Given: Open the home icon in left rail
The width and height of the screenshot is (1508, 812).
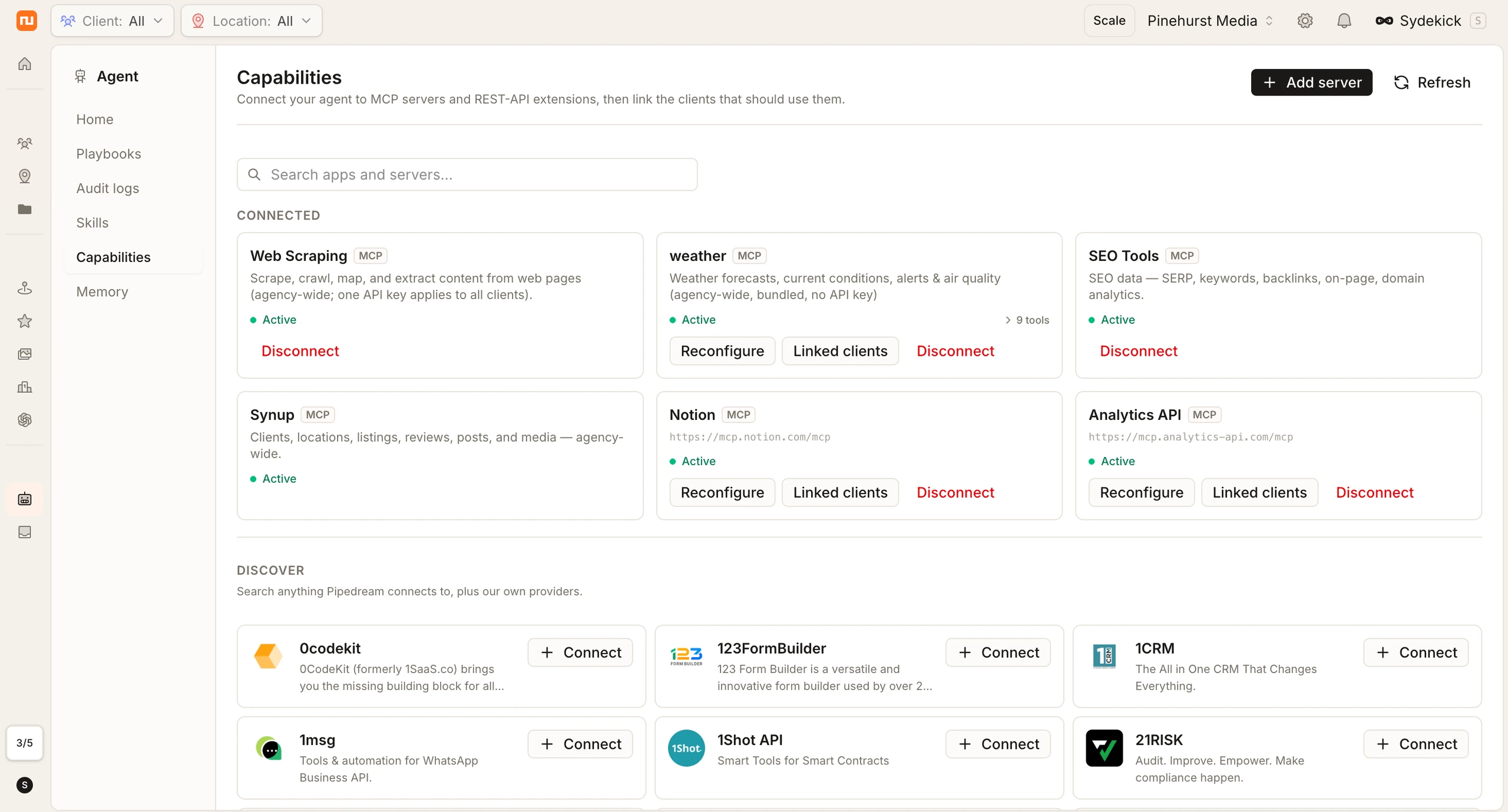Looking at the screenshot, I should pos(25,64).
